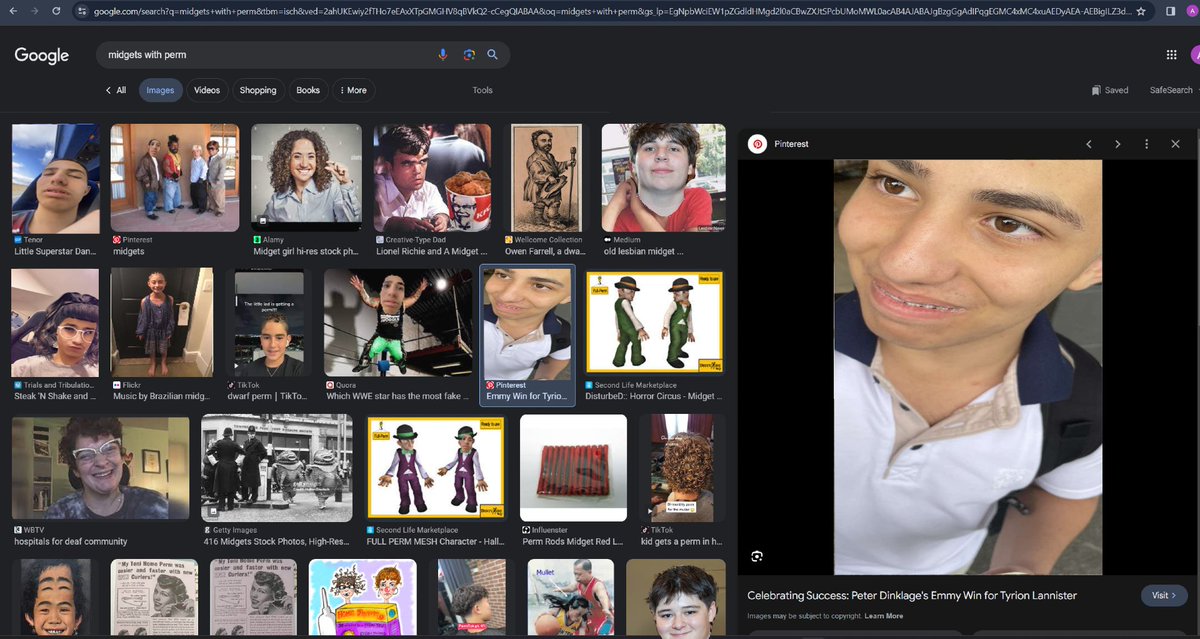Open the TikTok 'dwarf perm' thumbnail
Viewport: 1200px width, 639px height.
click(269, 322)
